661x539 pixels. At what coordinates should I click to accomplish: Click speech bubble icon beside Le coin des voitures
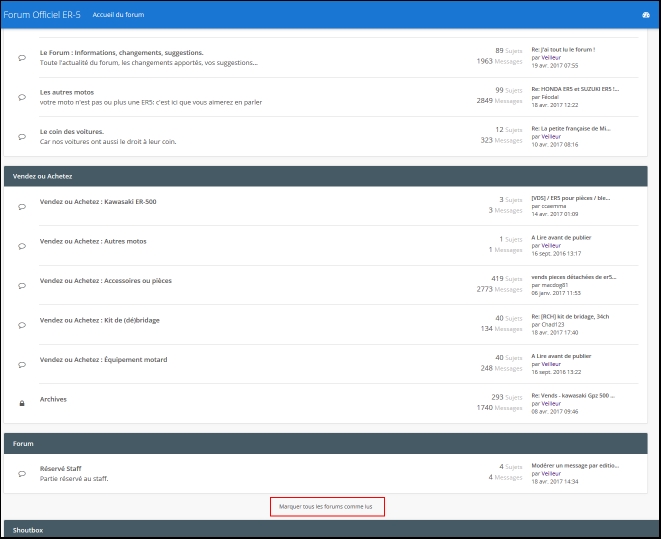point(22,137)
